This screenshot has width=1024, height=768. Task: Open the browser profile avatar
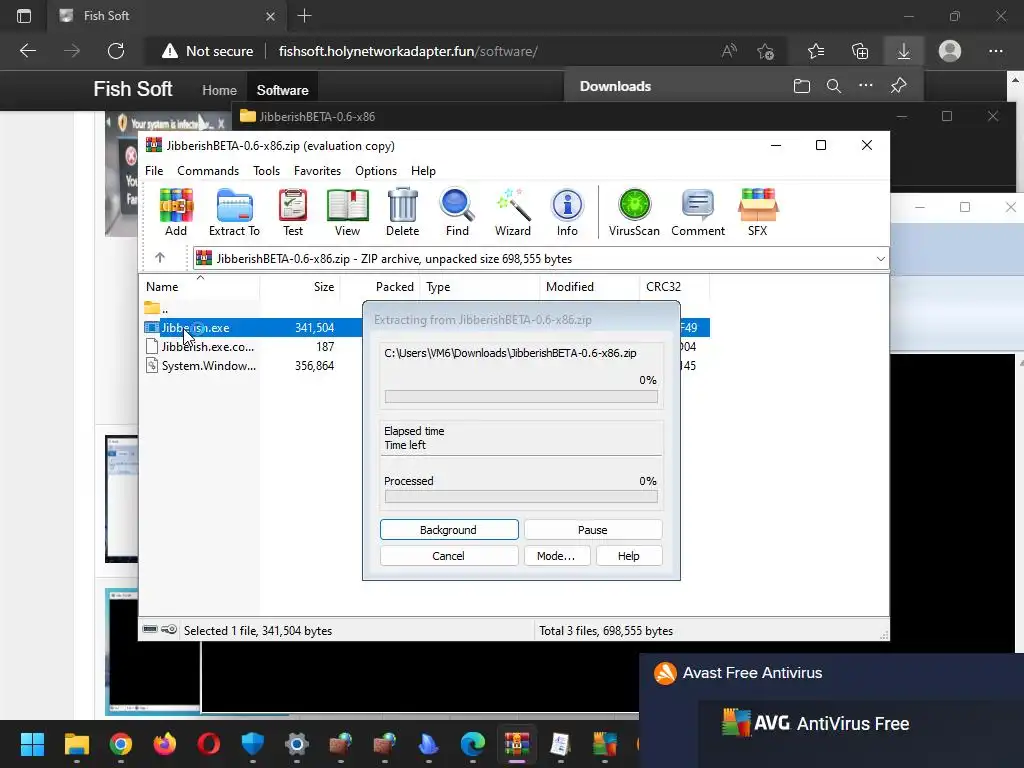[950, 51]
